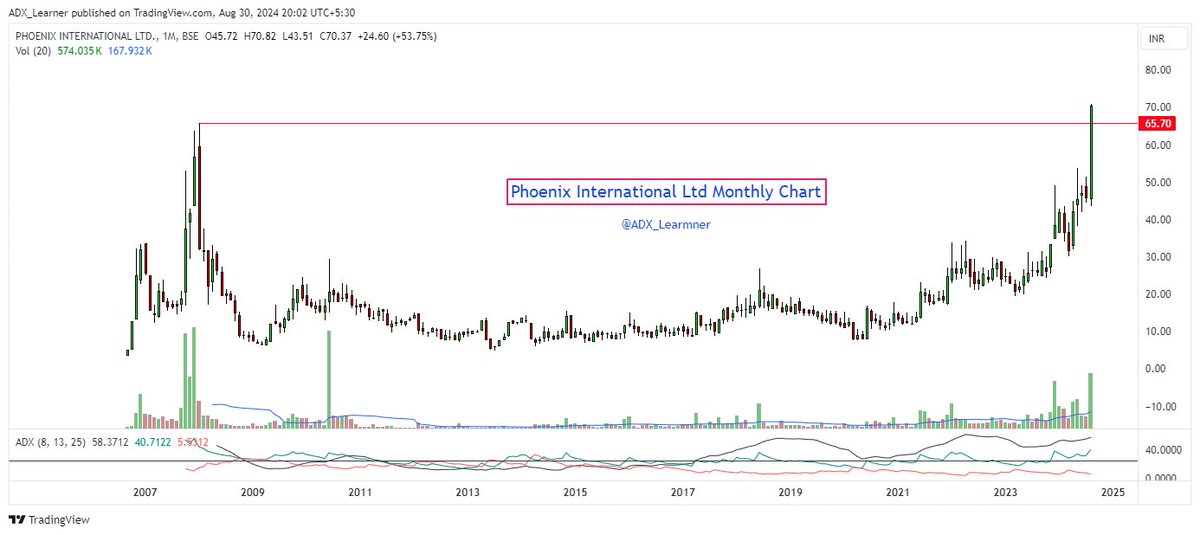This screenshot has width=1200, height=535.
Task: Click the 2011 label on time axis
Action: point(360,493)
